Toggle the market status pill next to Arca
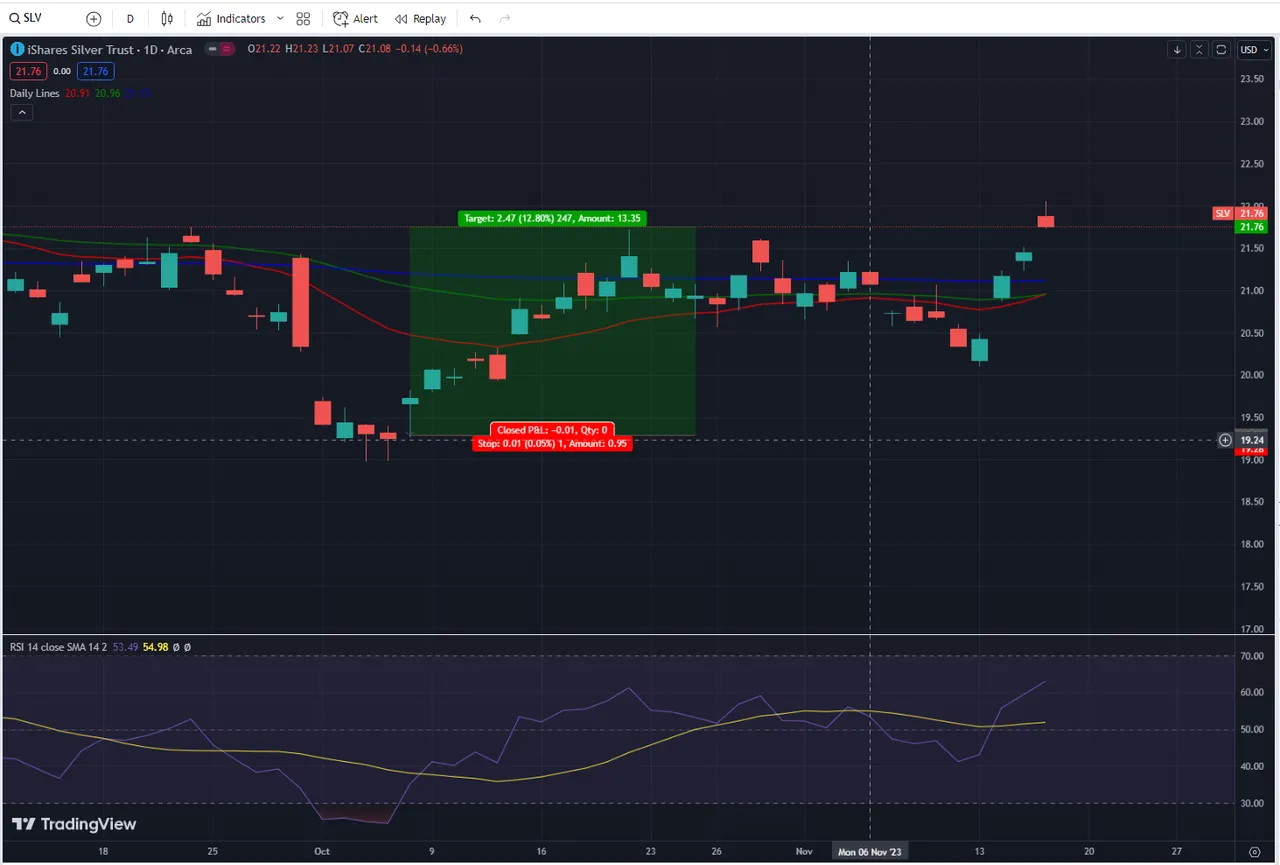 (219, 49)
